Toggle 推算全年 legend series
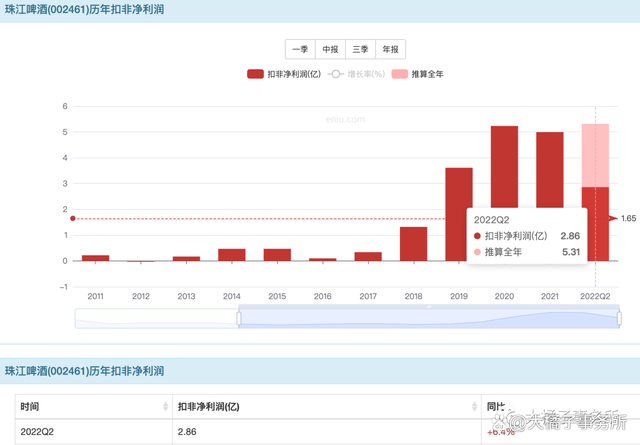The image size is (640, 445). pos(418,74)
